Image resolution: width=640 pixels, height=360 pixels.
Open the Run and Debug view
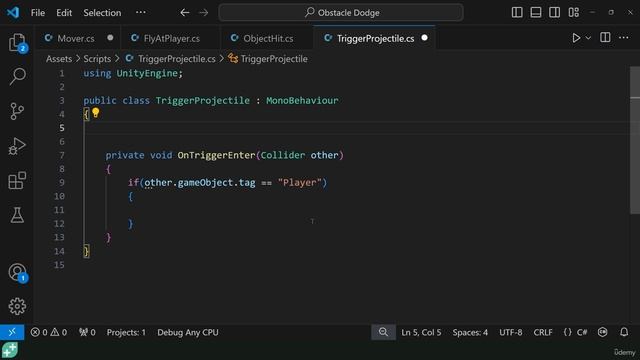[17, 146]
